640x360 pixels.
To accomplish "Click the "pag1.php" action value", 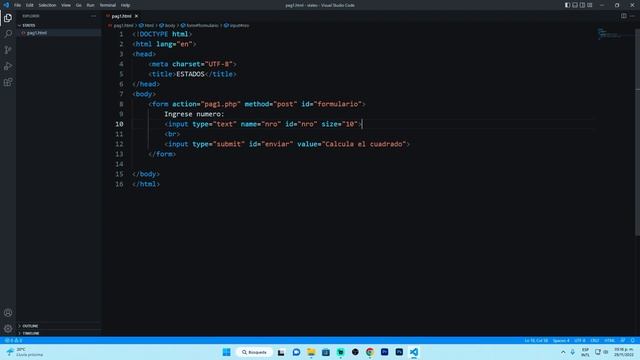I will [x=220, y=104].
